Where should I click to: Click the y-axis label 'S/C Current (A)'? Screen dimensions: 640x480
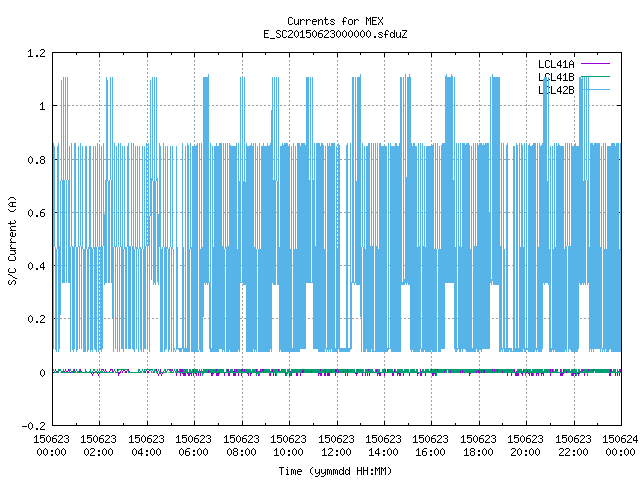[x=12, y=241]
